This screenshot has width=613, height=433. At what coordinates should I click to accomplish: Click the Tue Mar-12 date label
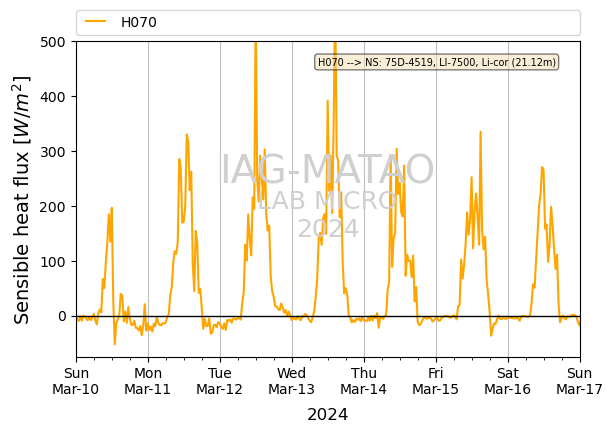pyautogui.click(x=220, y=381)
